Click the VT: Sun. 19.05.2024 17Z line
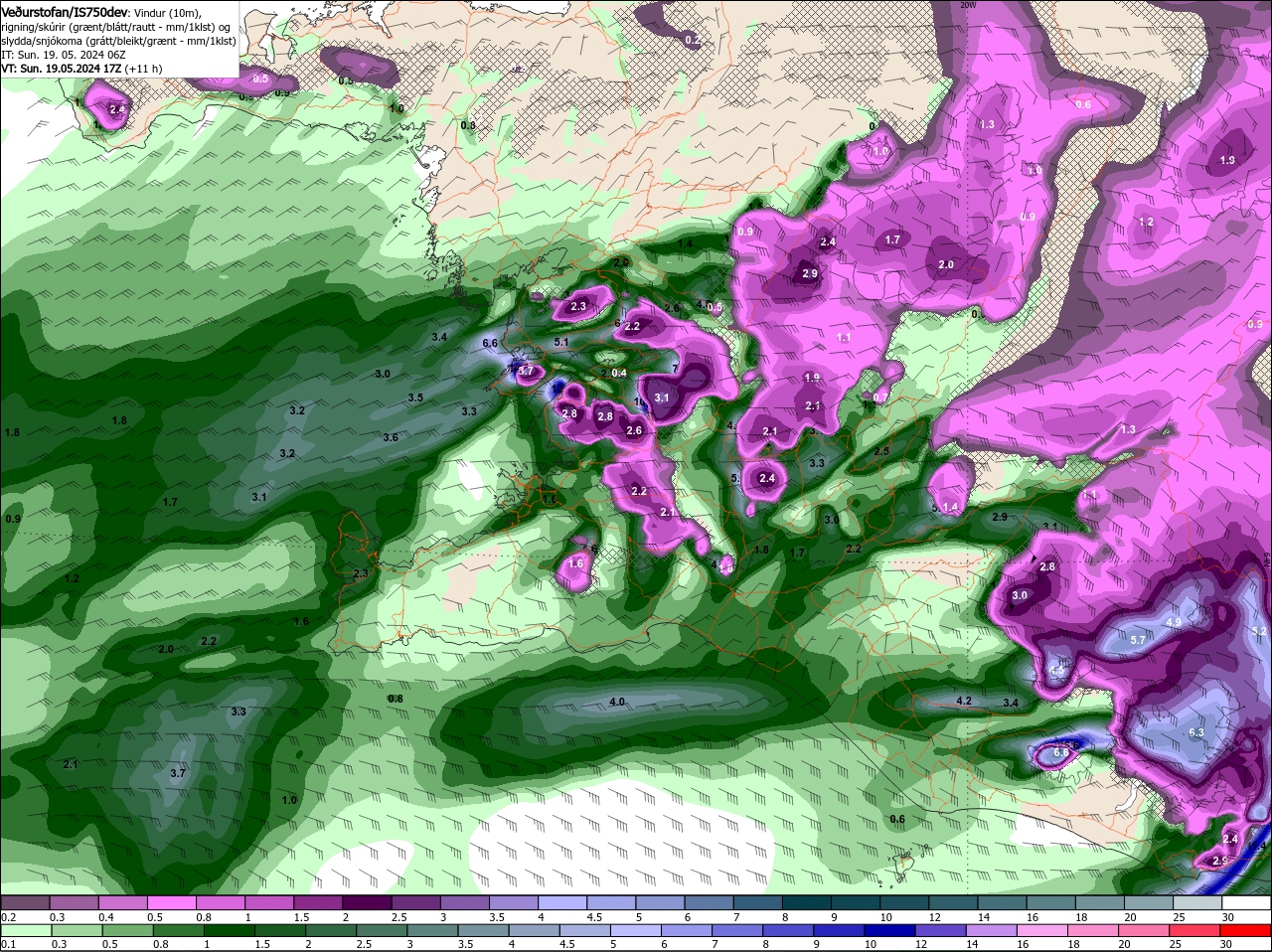The image size is (1272, 952). point(62,69)
